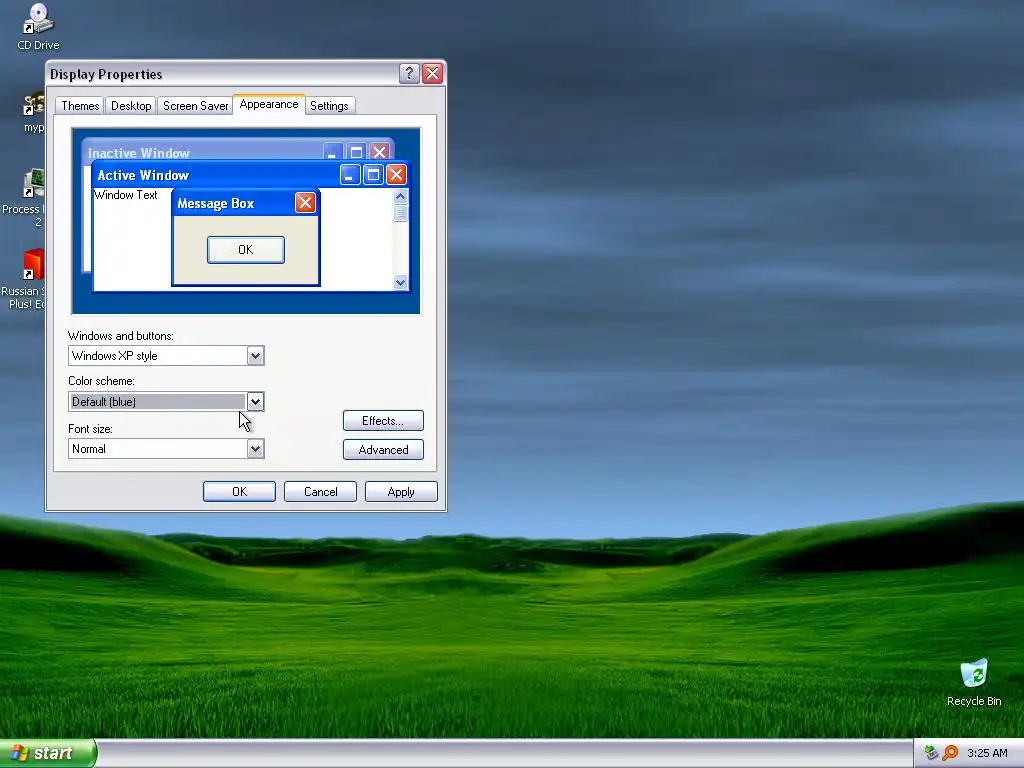
Task: Click the Message Box title in preview
Action: pyautogui.click(x=216, y=203)
